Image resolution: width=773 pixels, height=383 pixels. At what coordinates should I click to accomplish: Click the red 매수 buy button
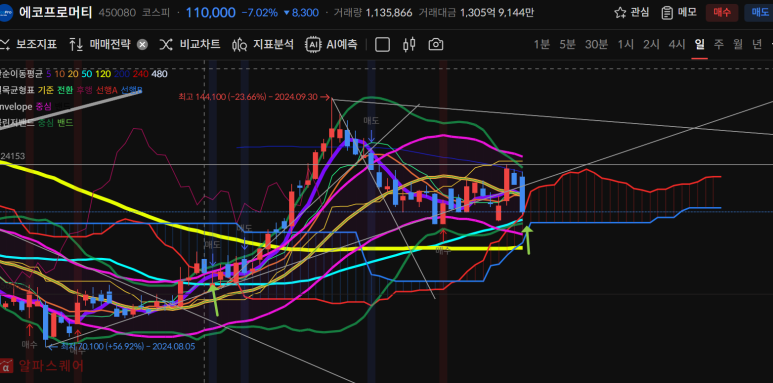[x=722, y=13]
